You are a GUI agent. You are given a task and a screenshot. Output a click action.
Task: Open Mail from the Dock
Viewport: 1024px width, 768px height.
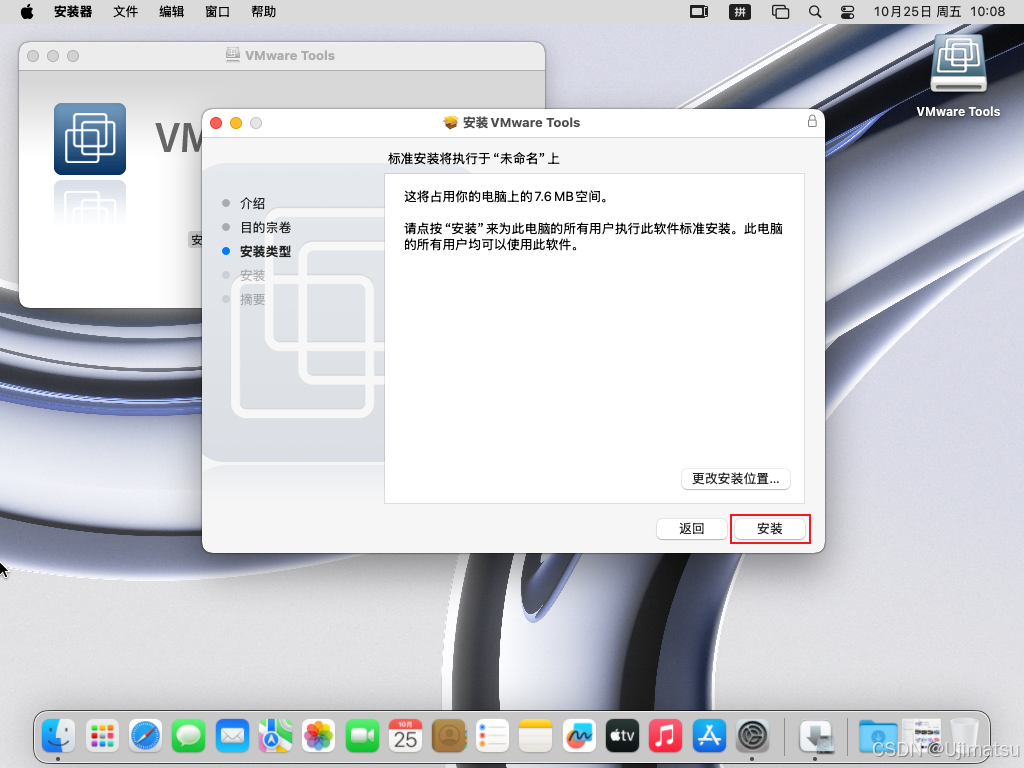point(232,736)
